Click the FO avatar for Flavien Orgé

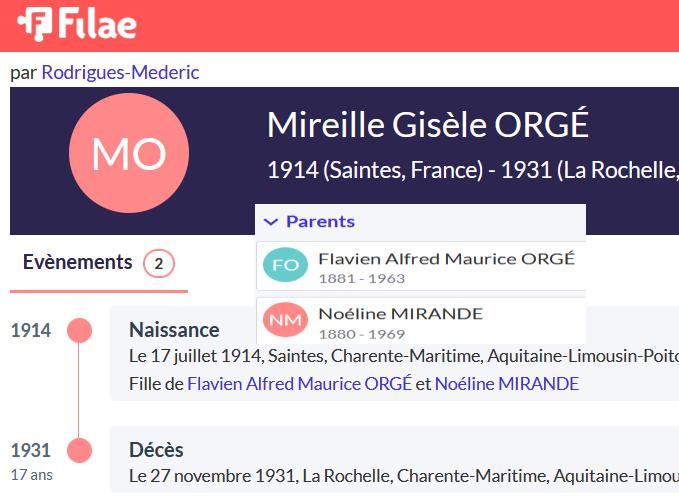point(285,265)
